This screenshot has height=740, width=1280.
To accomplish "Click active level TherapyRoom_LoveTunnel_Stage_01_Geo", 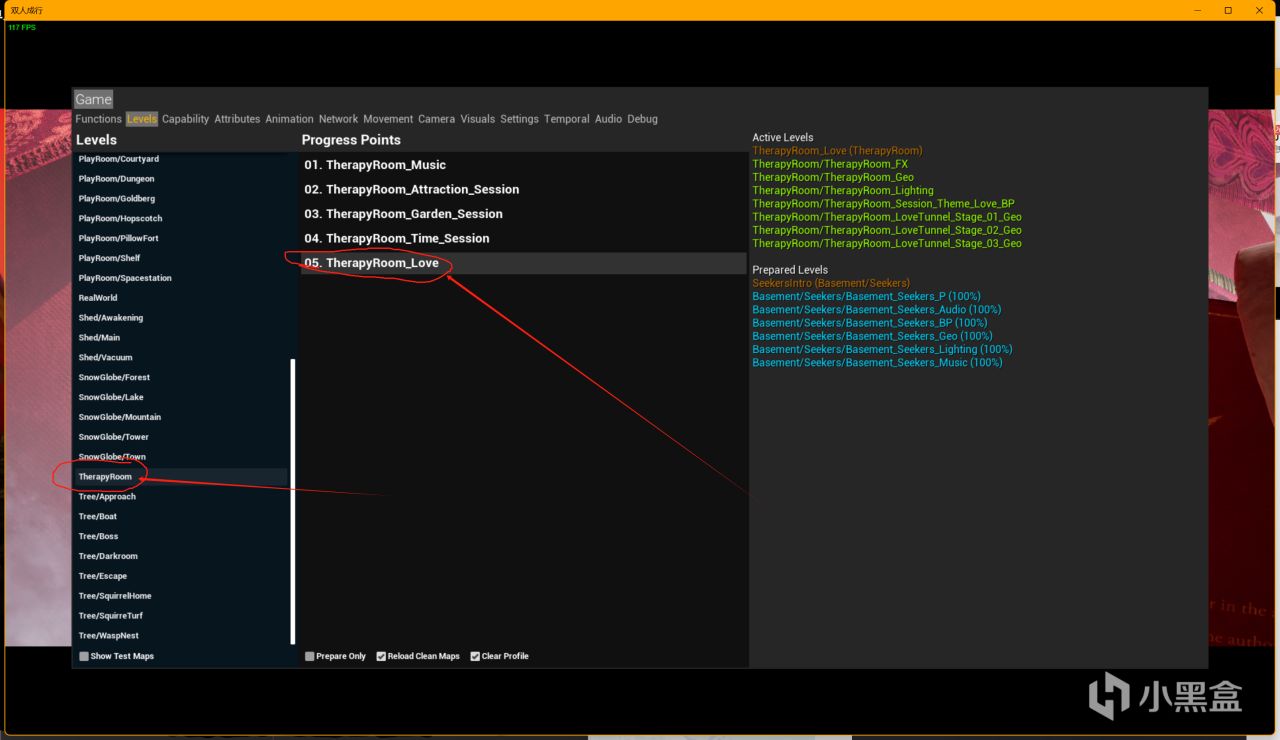I will point(887,217).
